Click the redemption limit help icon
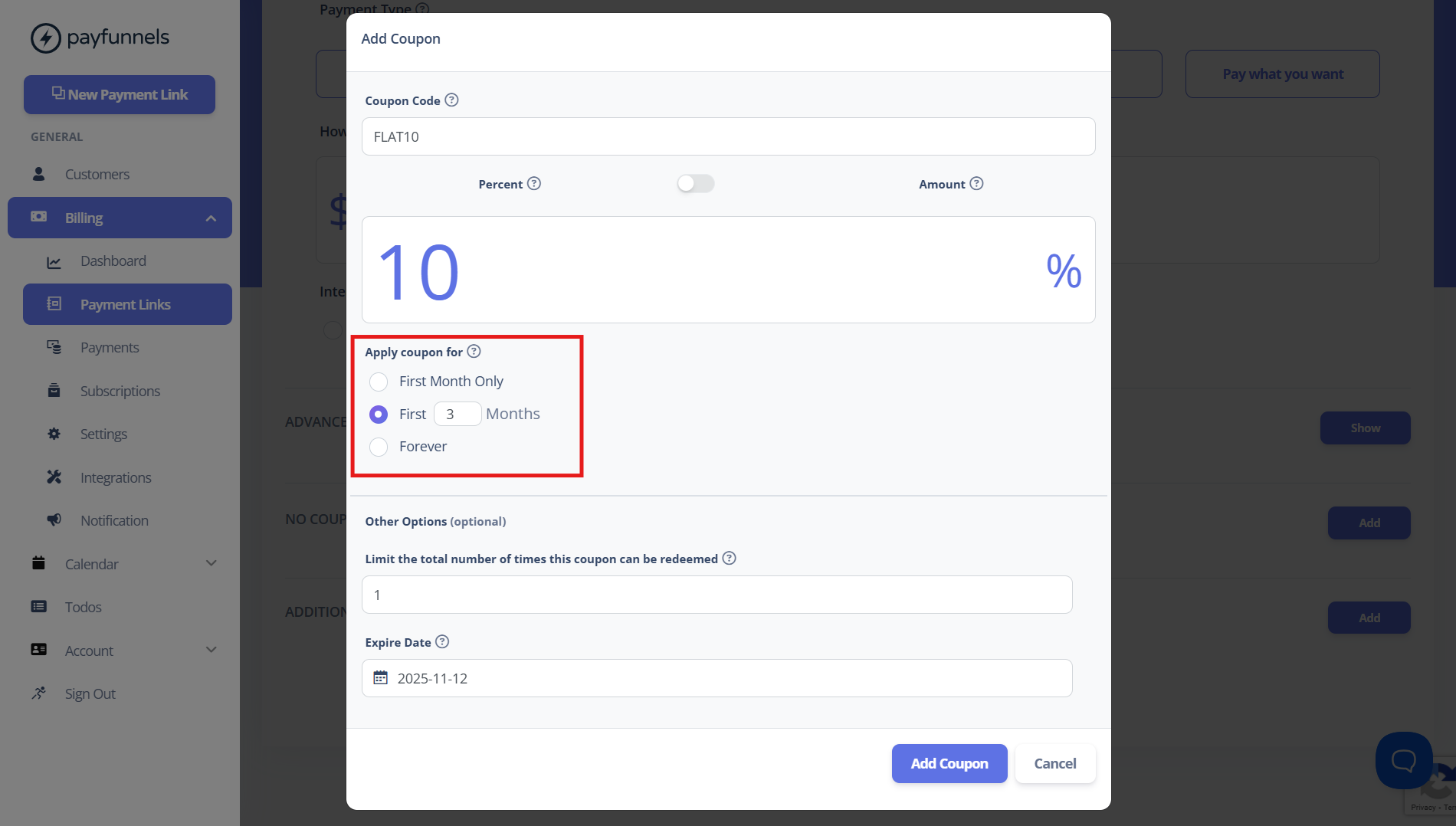The width and height of the screenshot is (1456, 826). coord(729,558)
